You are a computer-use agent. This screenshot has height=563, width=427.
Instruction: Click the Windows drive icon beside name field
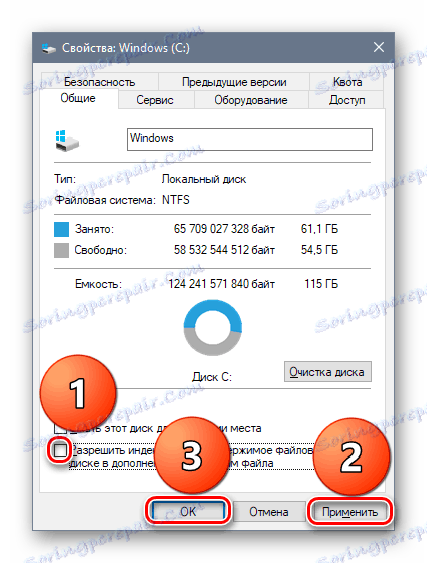point(67,140)
